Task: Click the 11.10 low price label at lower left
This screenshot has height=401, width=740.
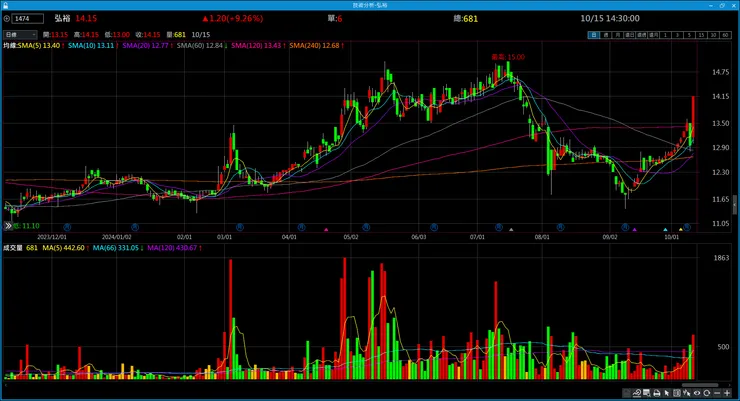Action: click(x=27, y=226)
